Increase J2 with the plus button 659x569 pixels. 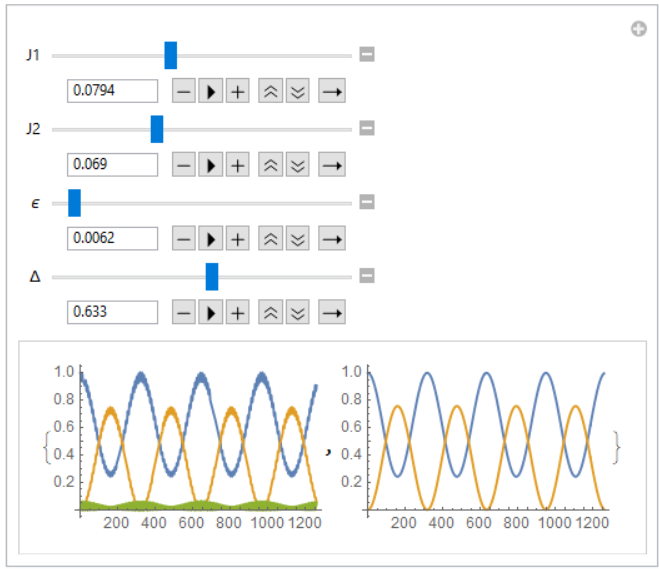[237, 165]
